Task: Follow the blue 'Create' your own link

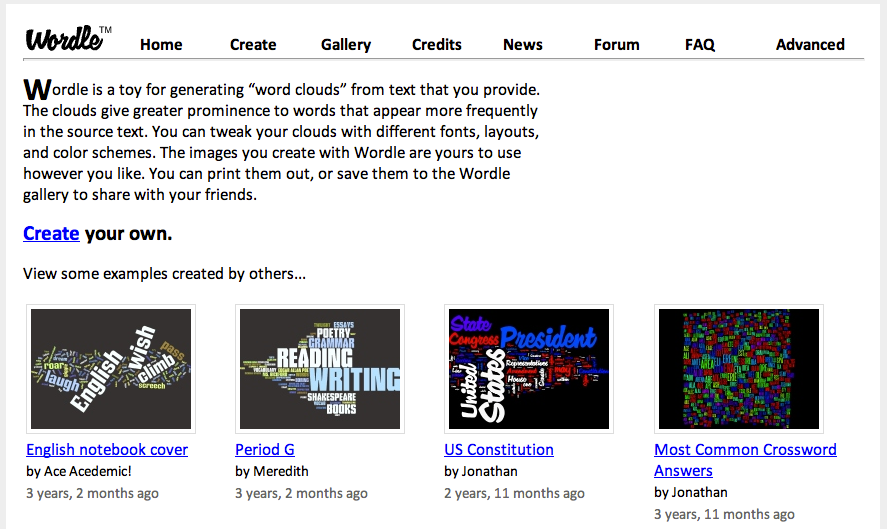Action: click(51, 233)
